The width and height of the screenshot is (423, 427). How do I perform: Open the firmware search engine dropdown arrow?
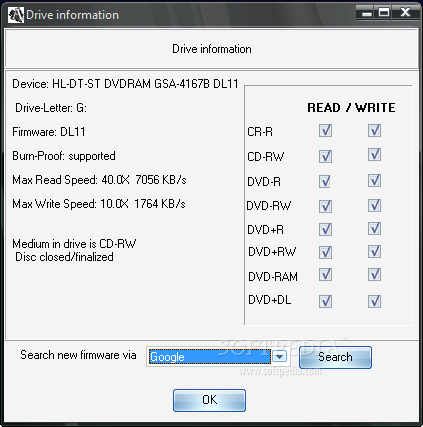[279, 357]
